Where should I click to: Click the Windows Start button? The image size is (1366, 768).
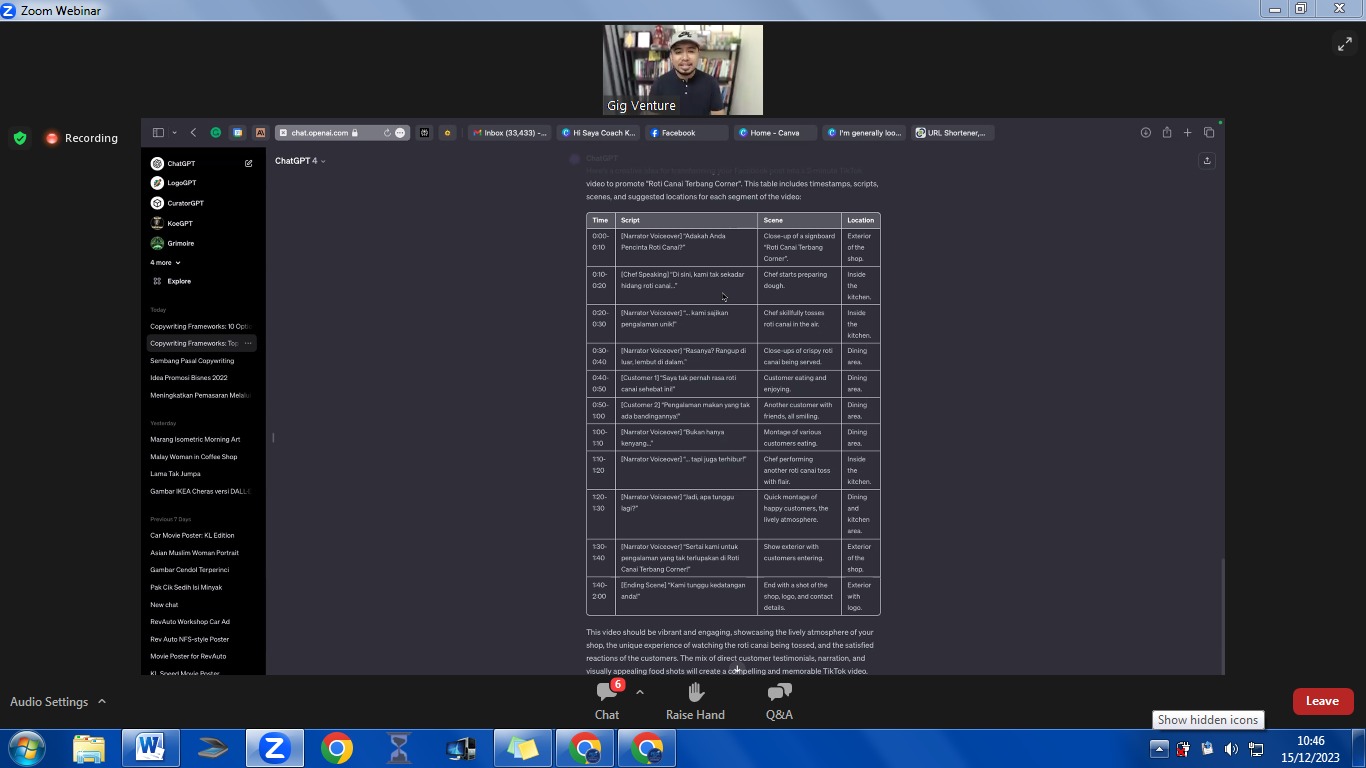coord(26,748)
